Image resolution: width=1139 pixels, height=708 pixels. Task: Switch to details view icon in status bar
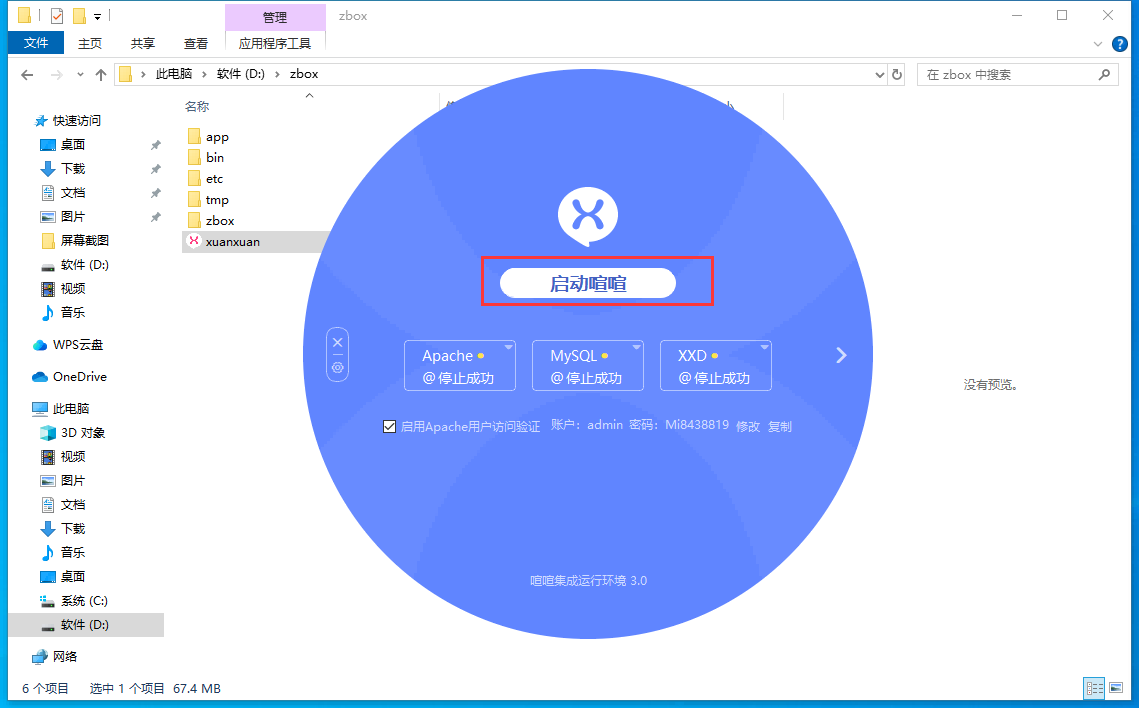[1095, 688]
